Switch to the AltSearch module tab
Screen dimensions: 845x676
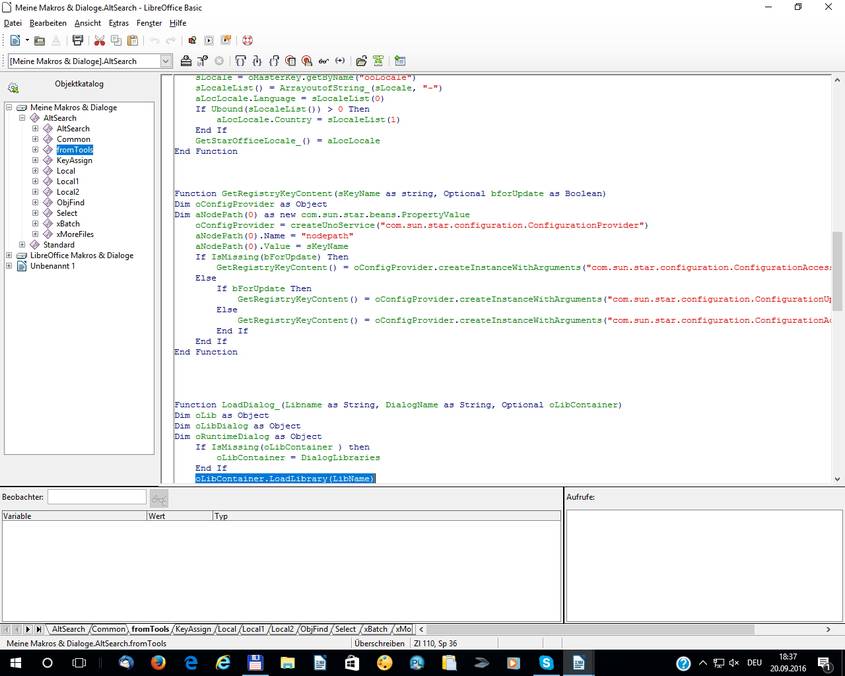[68, 629]
